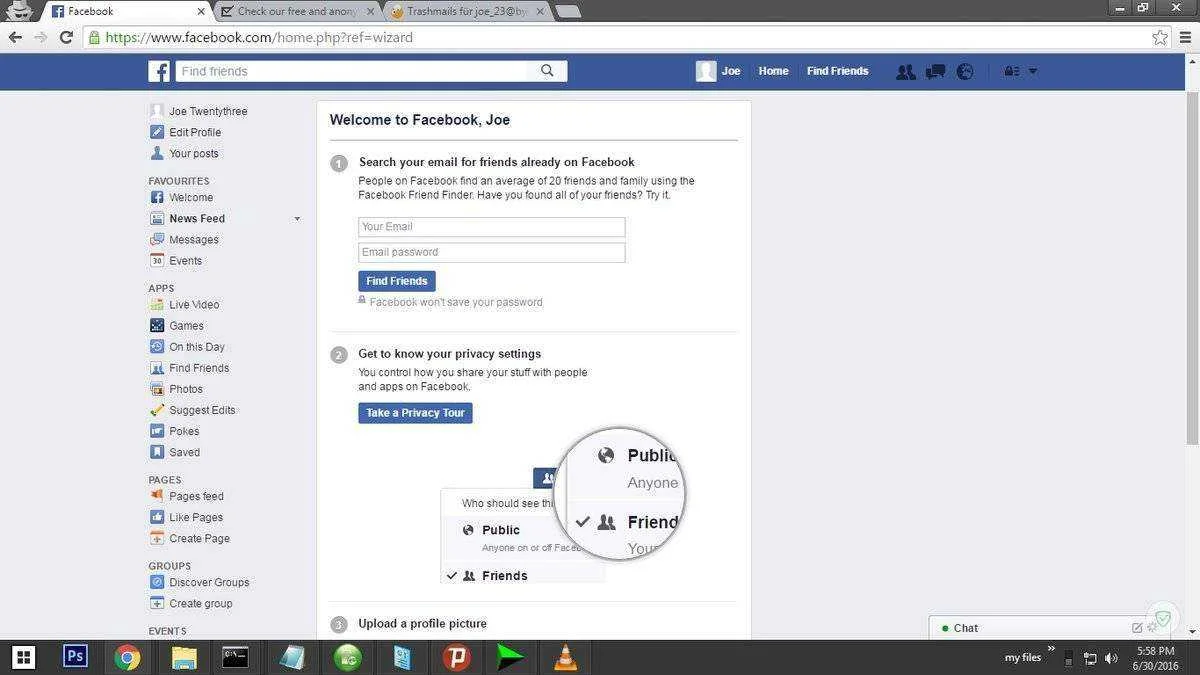The width and height of the screenshot is (1200, 675).
Task: Open messages icon in header
Action: point(936,71)
